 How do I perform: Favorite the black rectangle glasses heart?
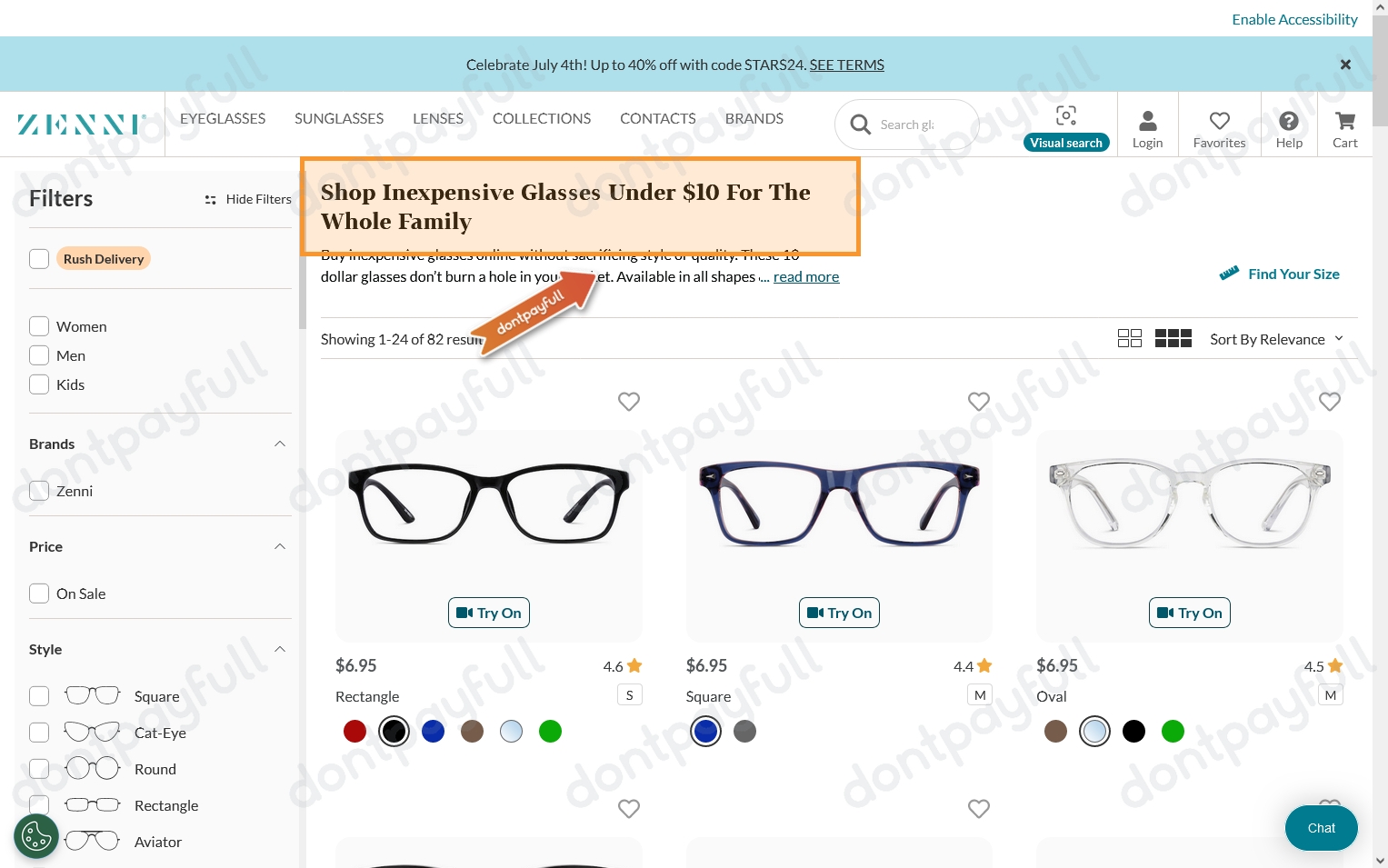coord(629,401)
